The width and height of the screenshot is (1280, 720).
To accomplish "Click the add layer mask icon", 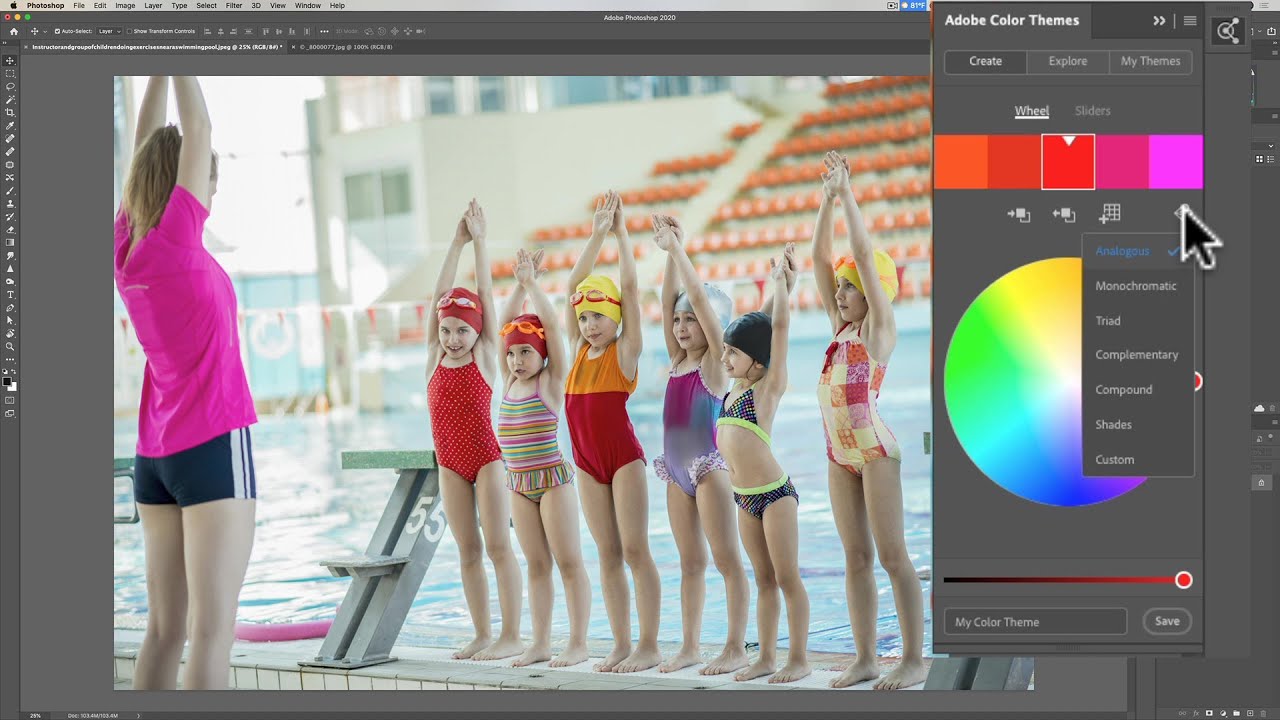I will coord(1209,713).
